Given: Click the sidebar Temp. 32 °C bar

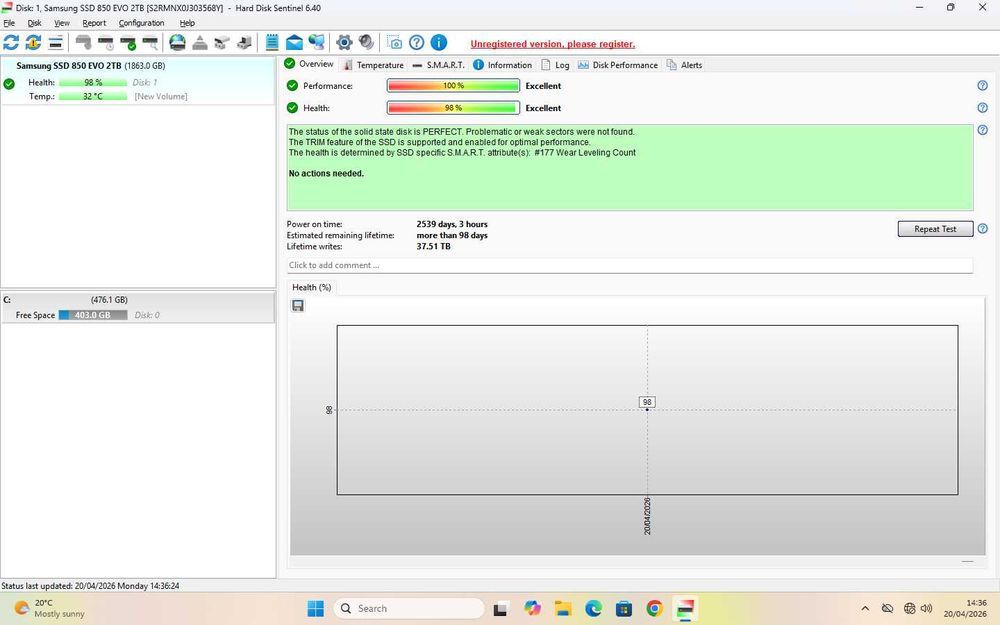Looking at the screenshot, I should click(x=93, y=96).
